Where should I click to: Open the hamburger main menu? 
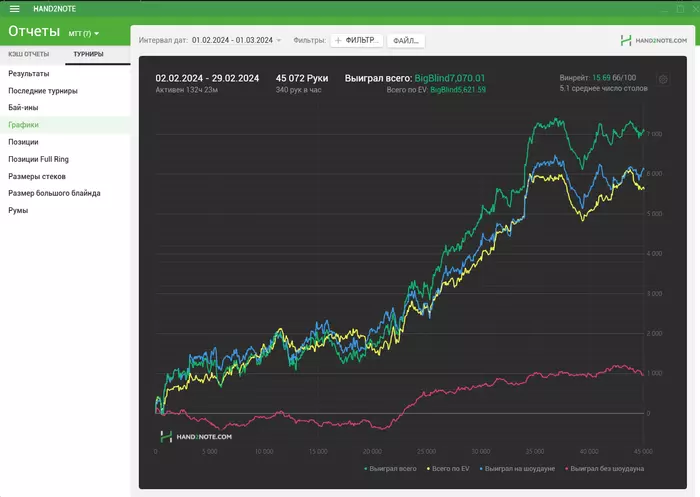pos(15,9)
